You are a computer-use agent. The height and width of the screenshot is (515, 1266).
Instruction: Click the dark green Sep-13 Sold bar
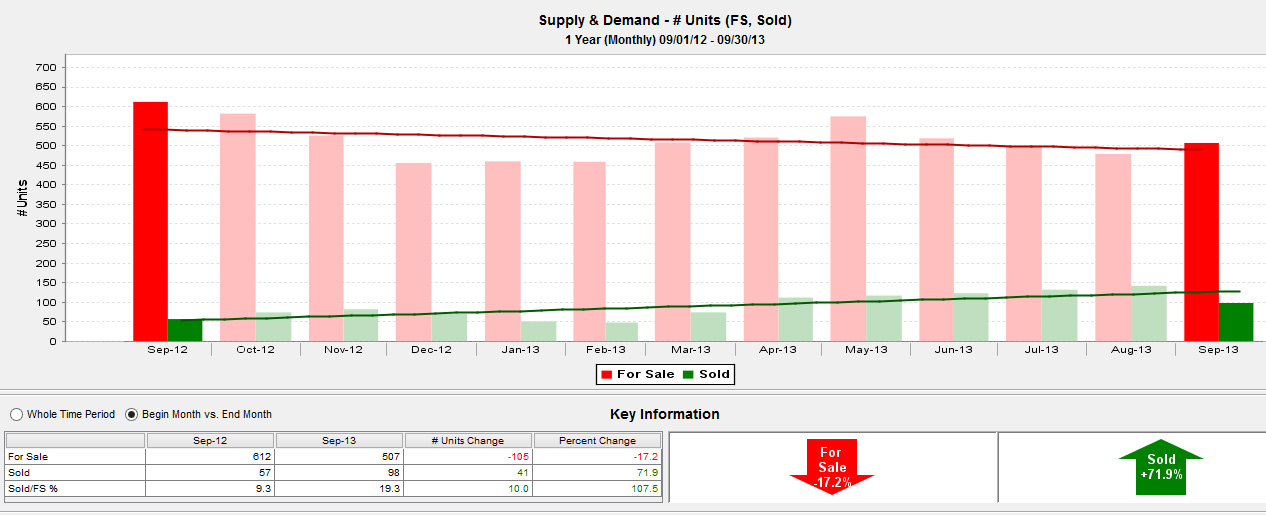pyautogui.click(x=1236, y=322)
